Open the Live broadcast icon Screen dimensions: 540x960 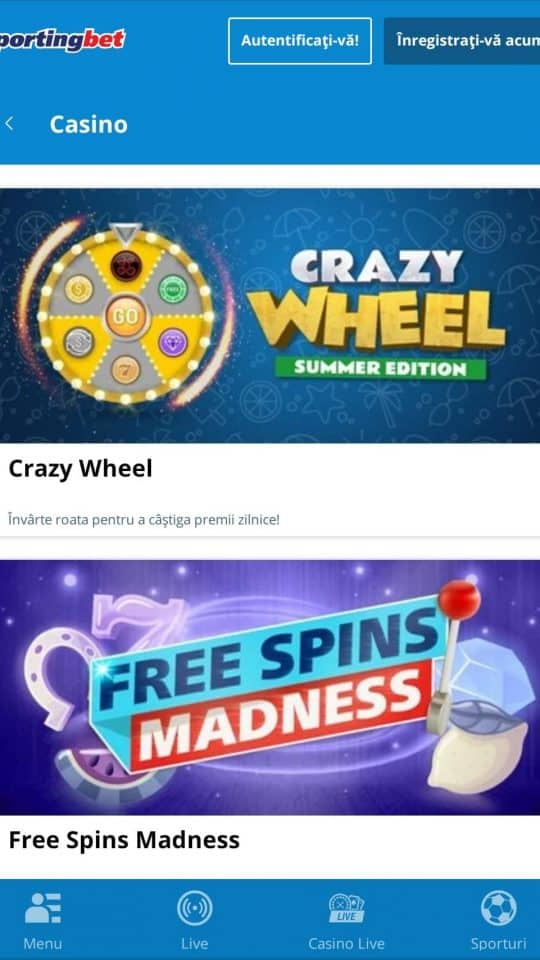[195, 908]
